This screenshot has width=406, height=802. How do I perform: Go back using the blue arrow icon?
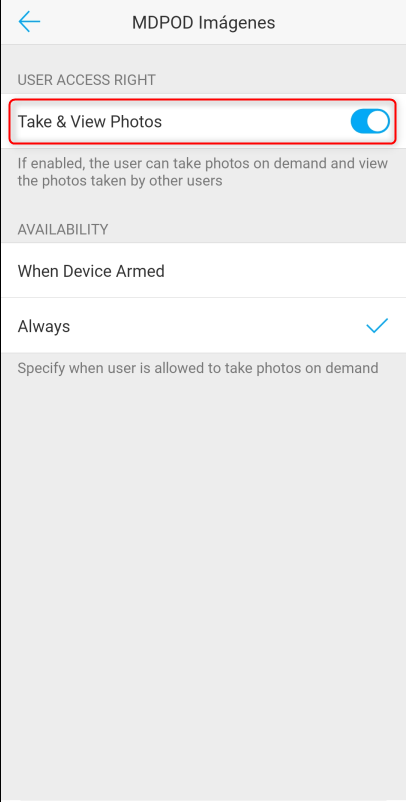point(29,22)
